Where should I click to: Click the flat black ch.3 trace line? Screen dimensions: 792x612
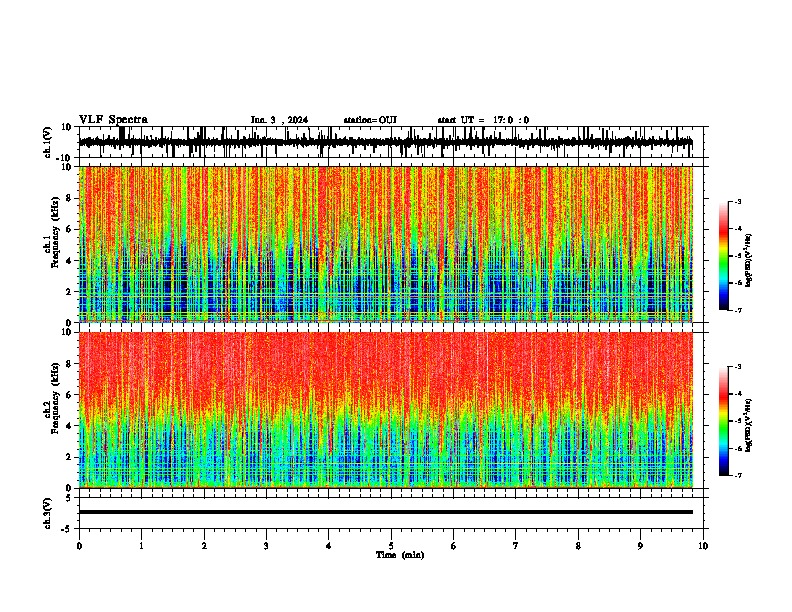(385, 512)
